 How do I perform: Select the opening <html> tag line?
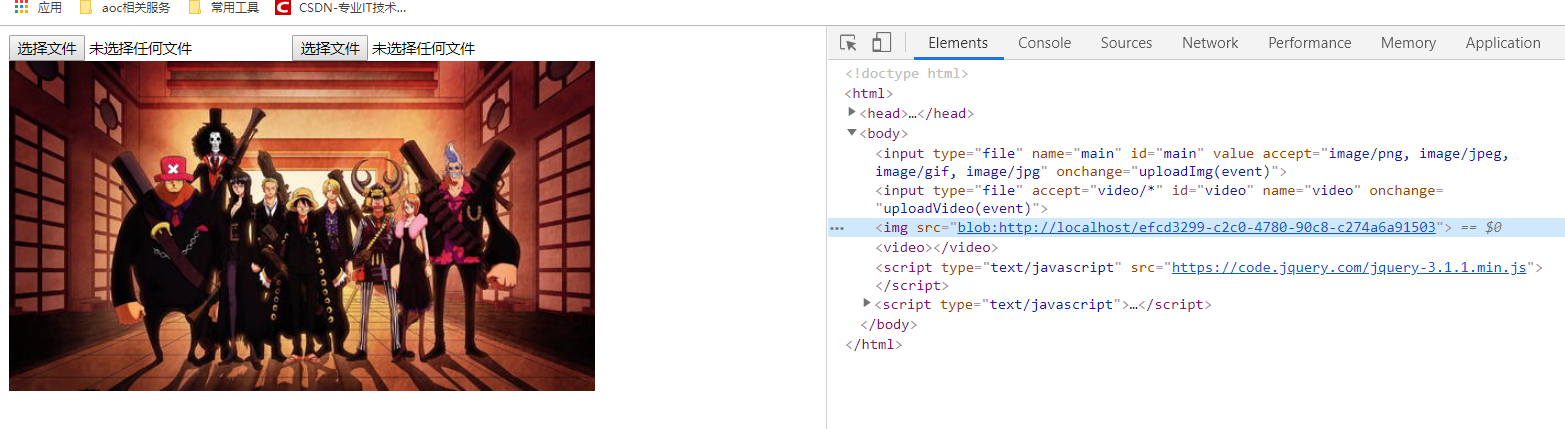869,93
